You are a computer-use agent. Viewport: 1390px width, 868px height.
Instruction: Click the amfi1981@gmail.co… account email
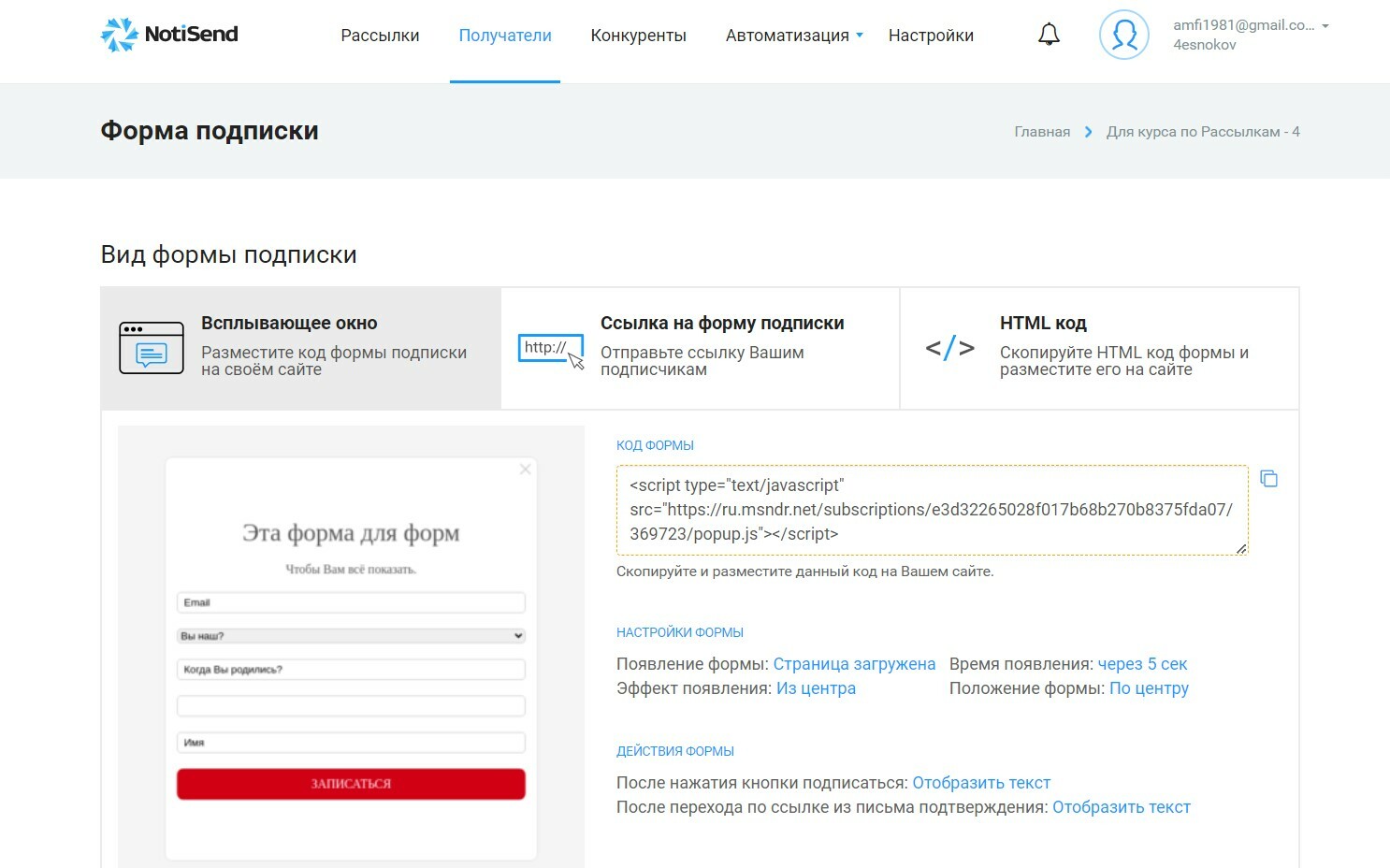1243,25
